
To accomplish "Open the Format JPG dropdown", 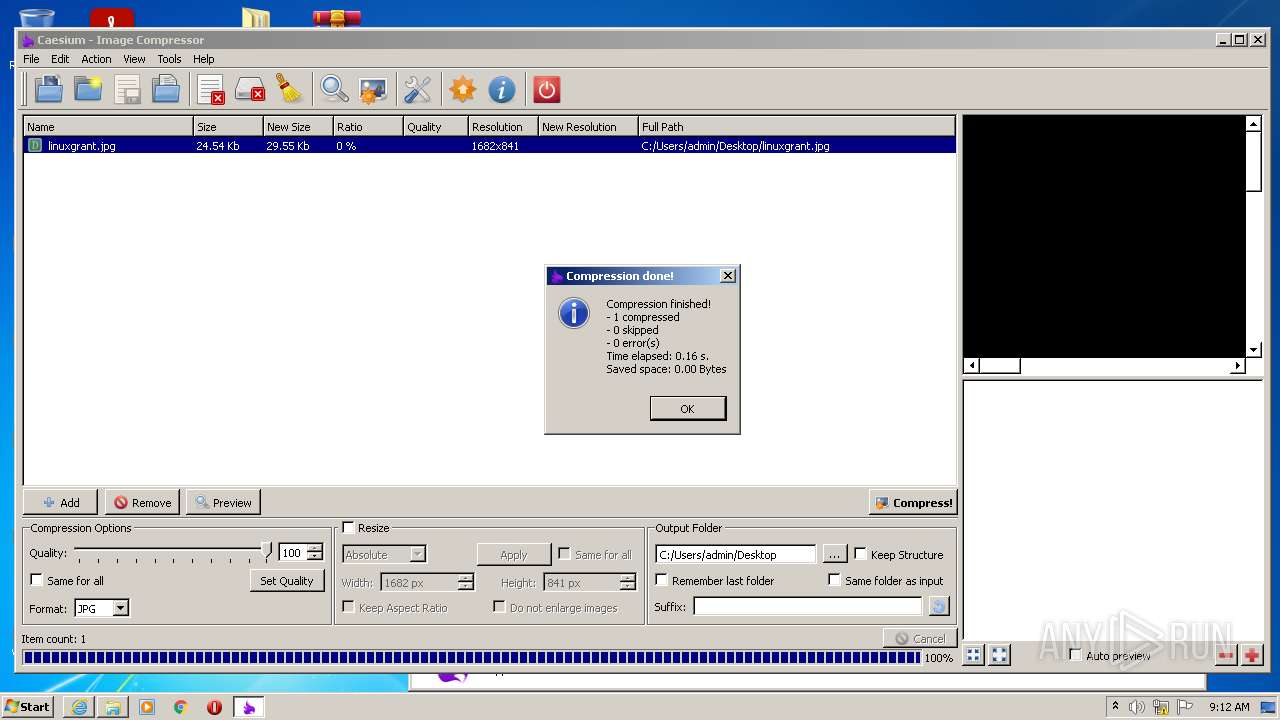I will coord(102,608).
